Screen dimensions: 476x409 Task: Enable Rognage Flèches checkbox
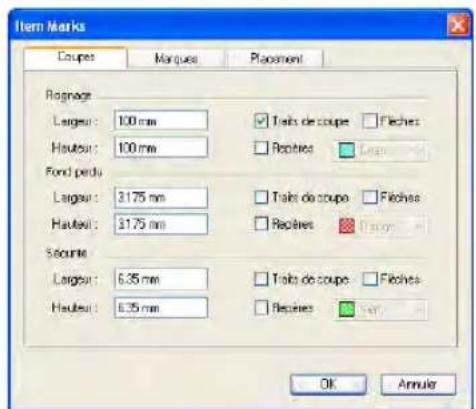pos(370,121)
